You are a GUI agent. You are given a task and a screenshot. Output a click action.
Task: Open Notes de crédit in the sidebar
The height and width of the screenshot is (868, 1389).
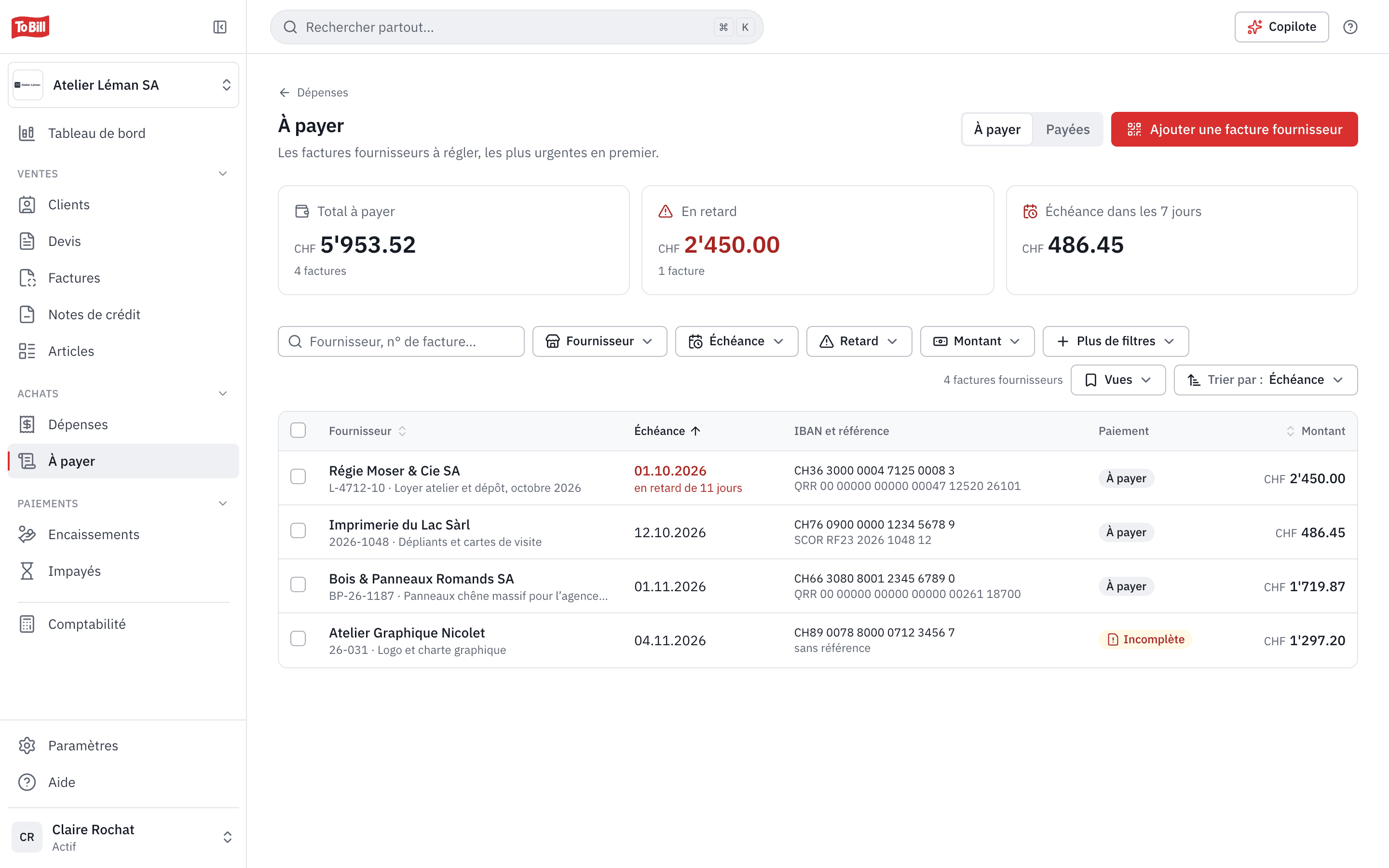123,314
